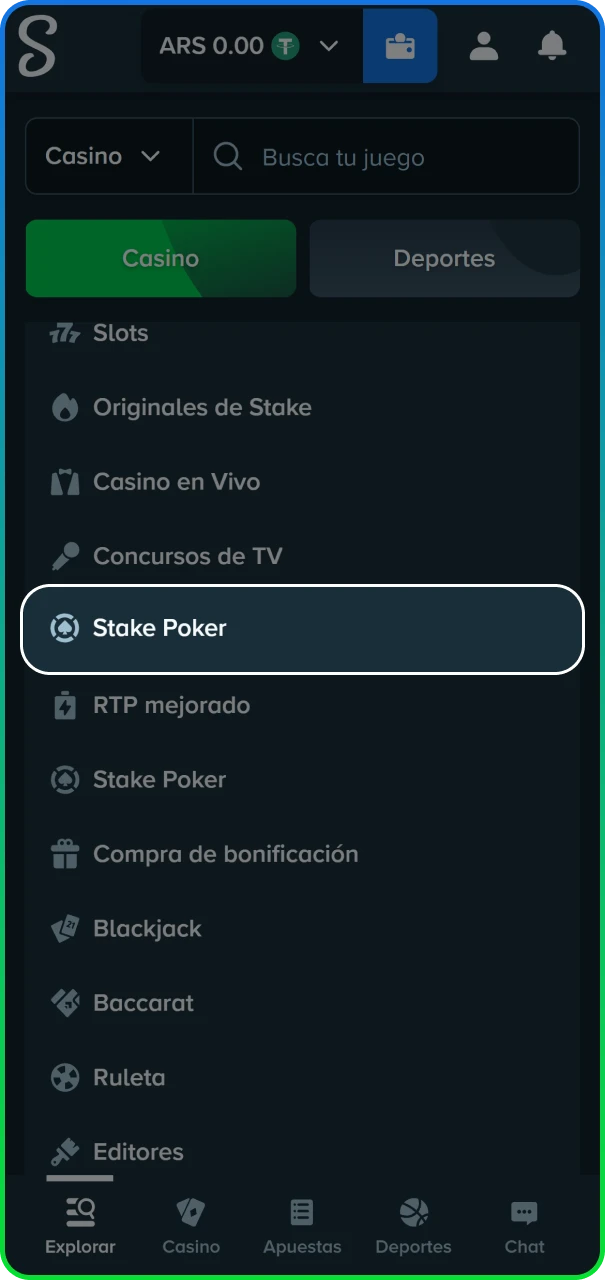Open the user profile icon
Image resolution: width=605 pixels, height=1280 pixels.
coord(483,46)
